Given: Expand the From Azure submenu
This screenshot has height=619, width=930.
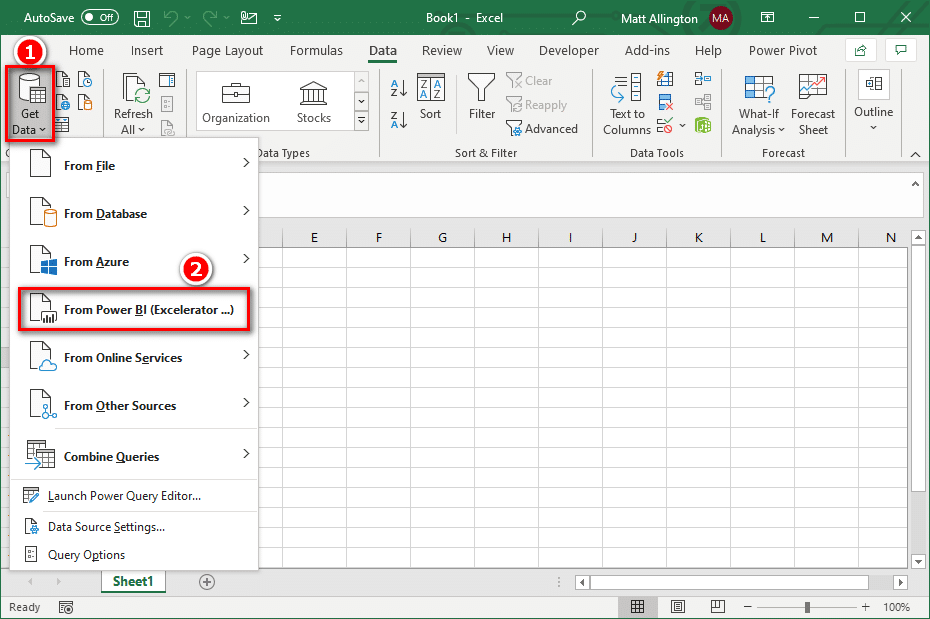Looking at the screenshot, I should point(135,261).
